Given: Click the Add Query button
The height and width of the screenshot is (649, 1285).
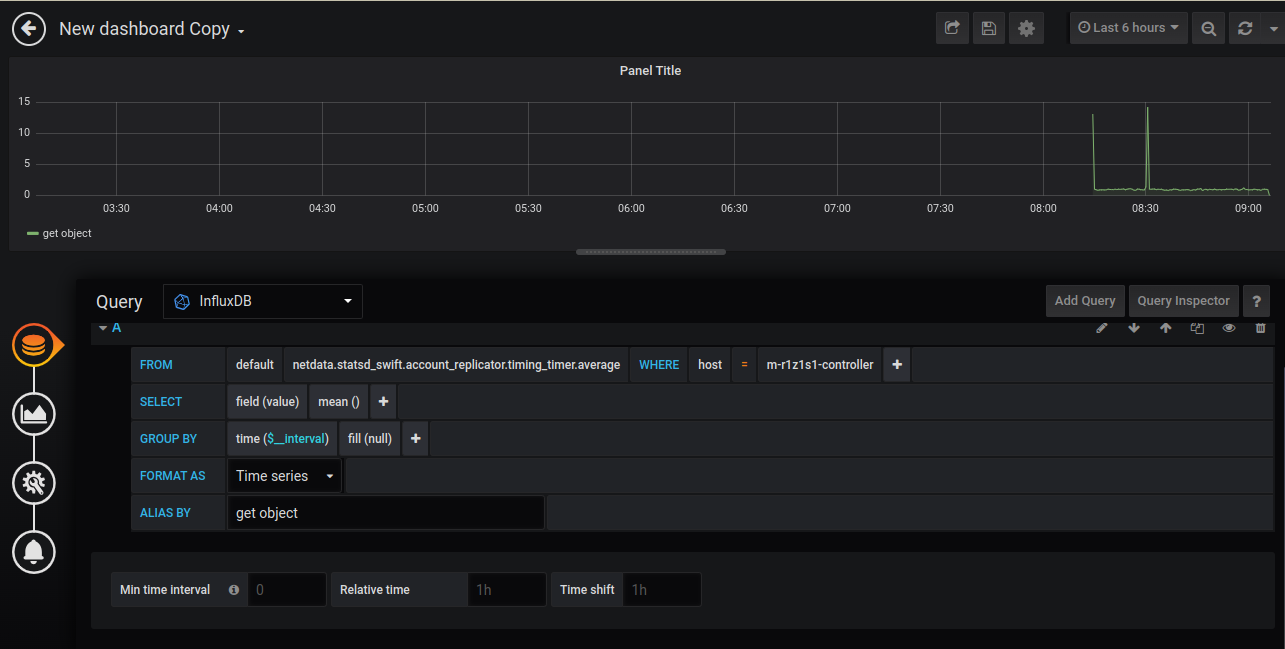Looking at the screenshot, I should (1085, 301).
